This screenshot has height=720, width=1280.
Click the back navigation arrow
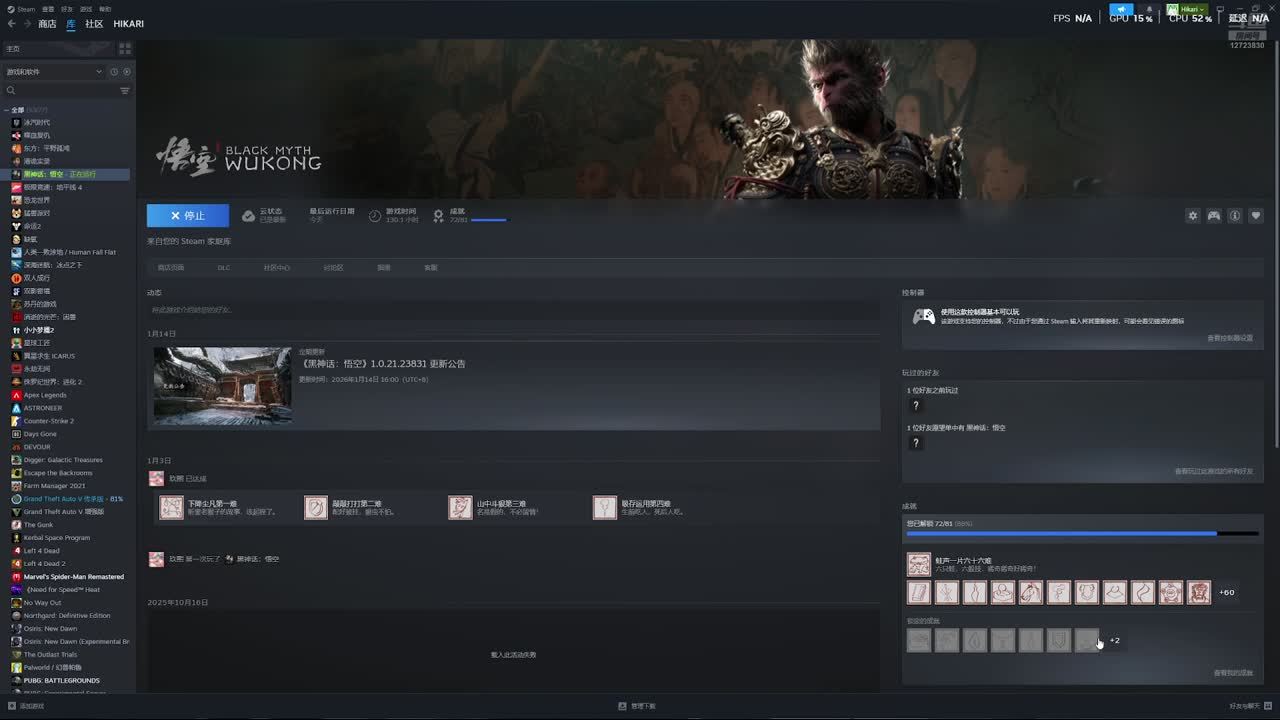point(12,24)
